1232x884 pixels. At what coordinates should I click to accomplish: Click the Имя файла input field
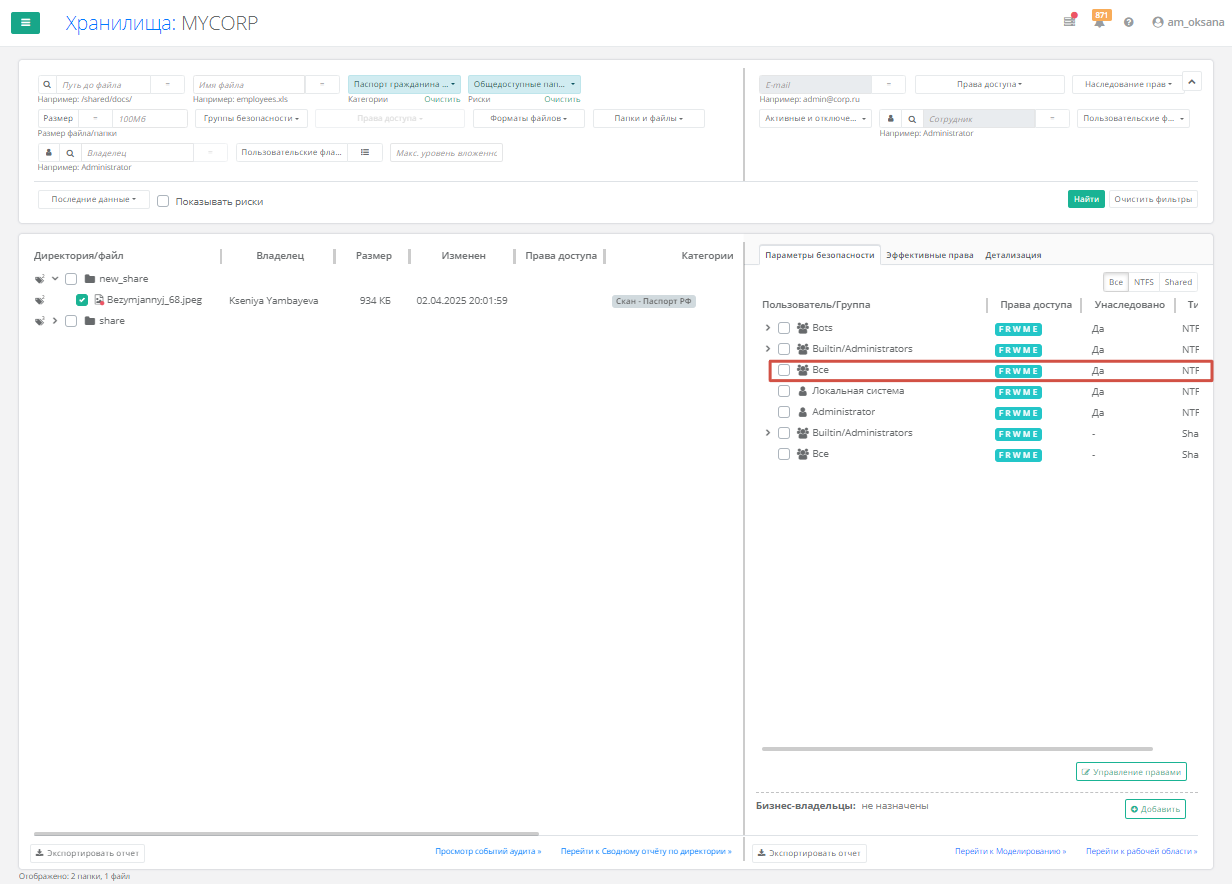pyautogui.click(x=249, y=85)
